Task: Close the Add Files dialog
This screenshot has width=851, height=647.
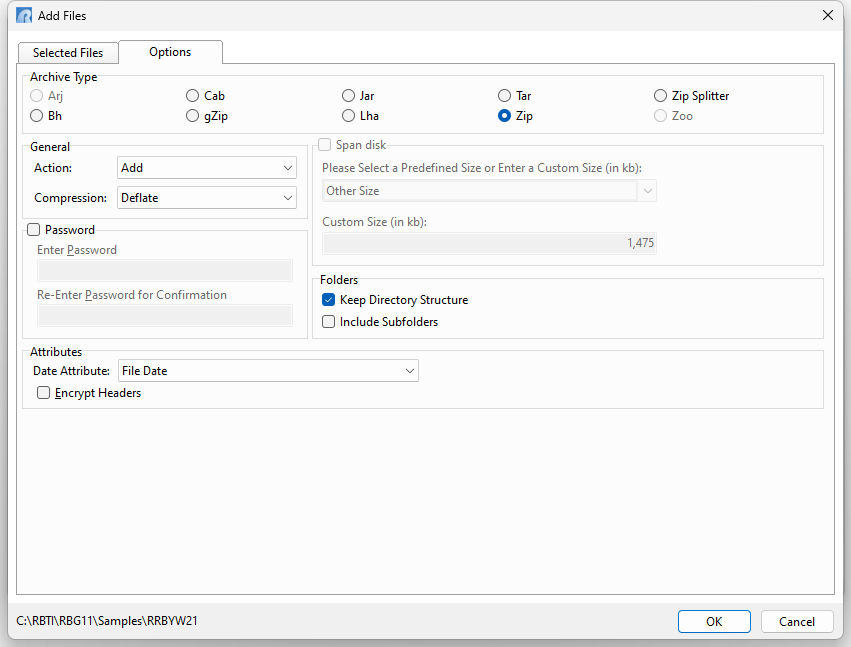Action: click(x=828, y=15)
